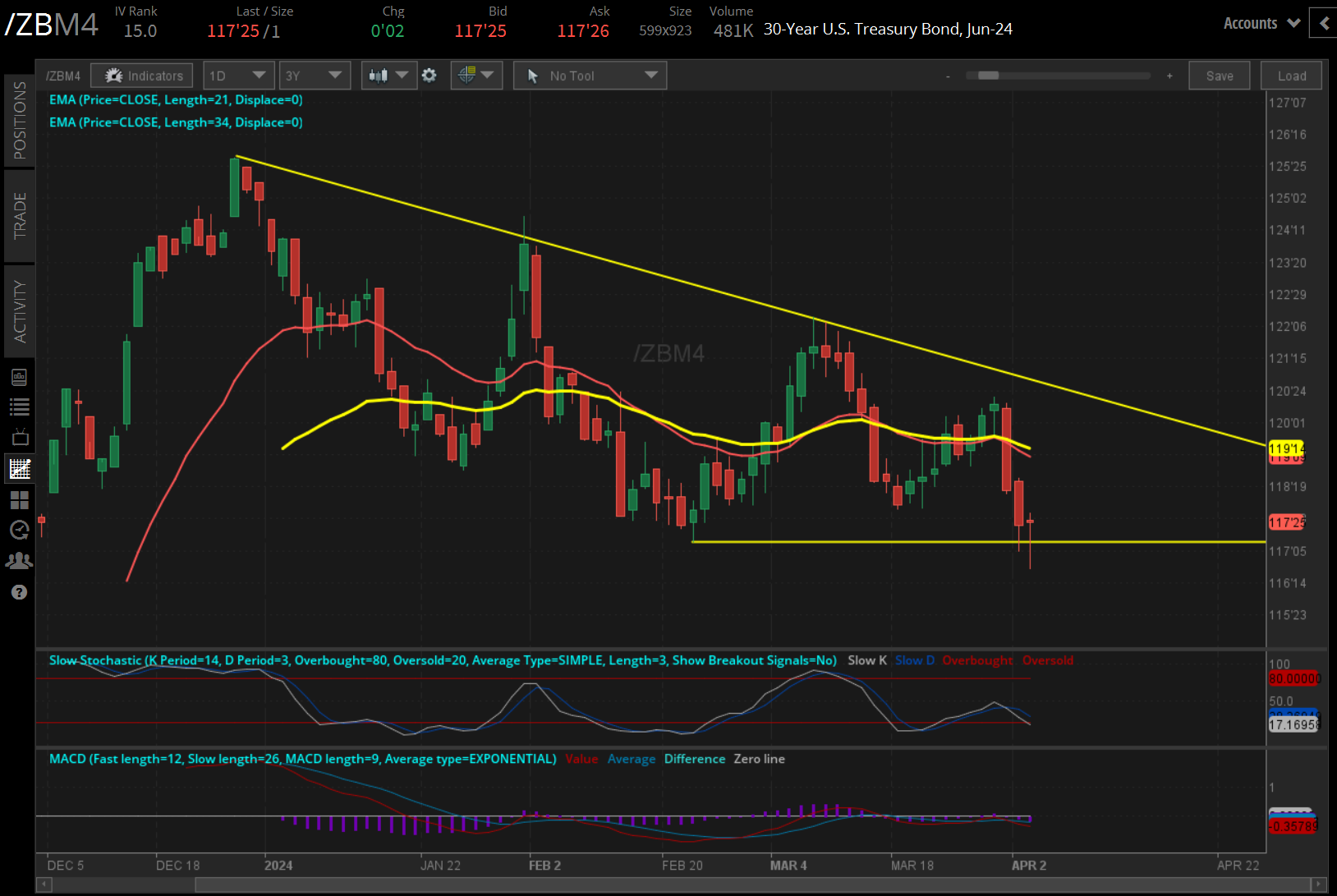
Task: Open the education book sidebar icon
Action: click(x=20, y=377)
